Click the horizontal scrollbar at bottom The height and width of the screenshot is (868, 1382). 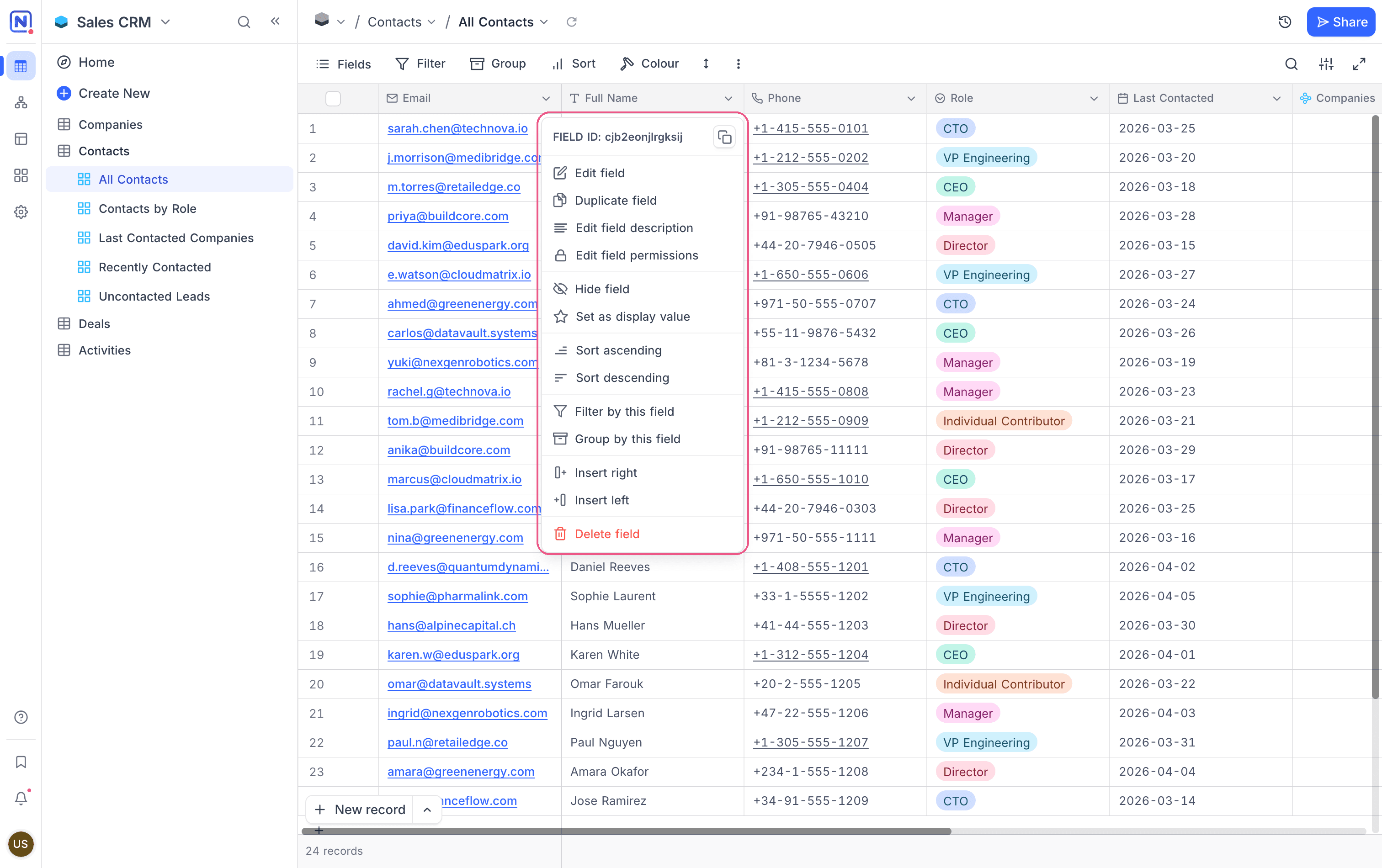(x=626, y=831)
